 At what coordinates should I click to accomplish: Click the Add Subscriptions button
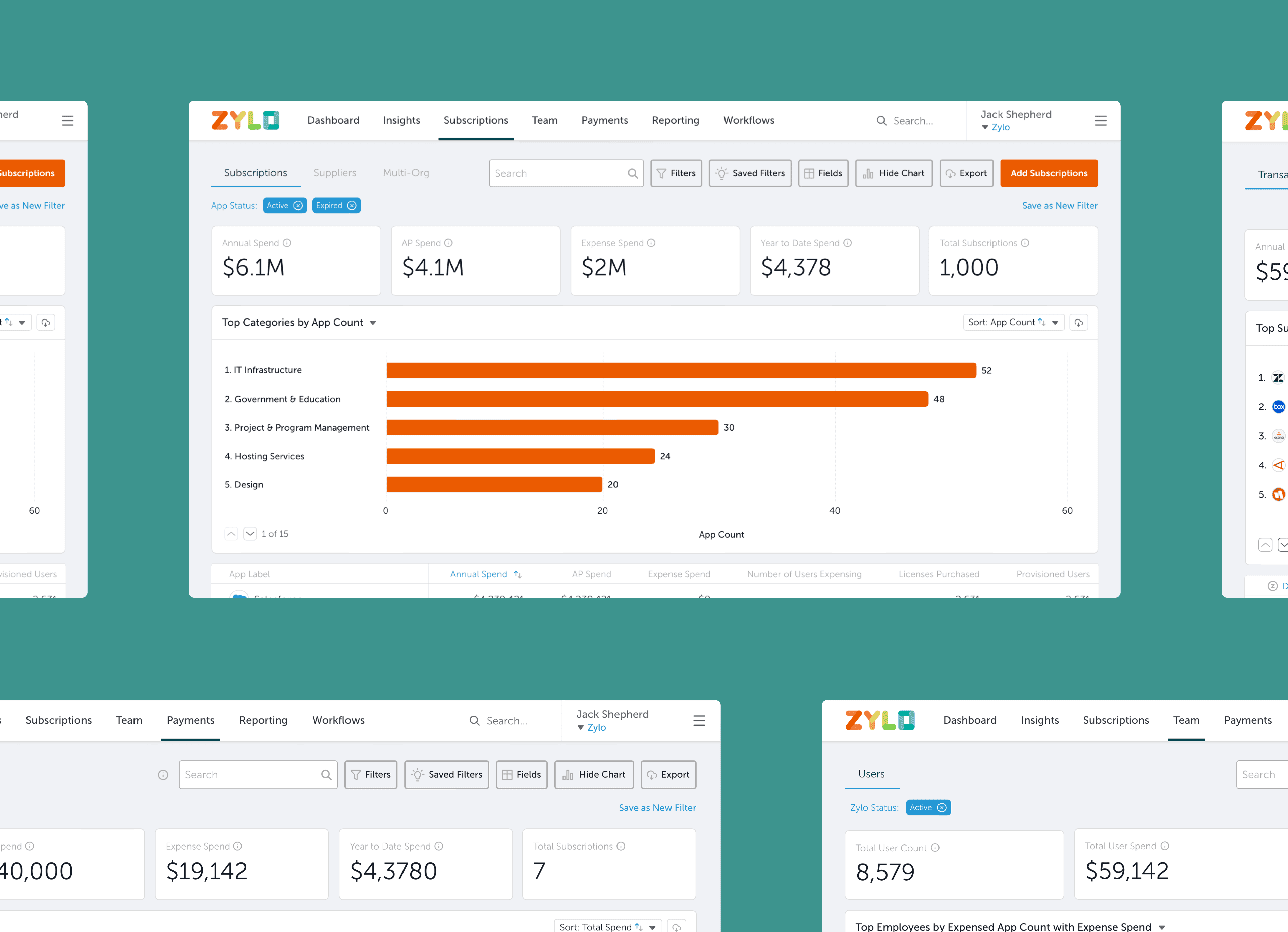[1049, 173]
